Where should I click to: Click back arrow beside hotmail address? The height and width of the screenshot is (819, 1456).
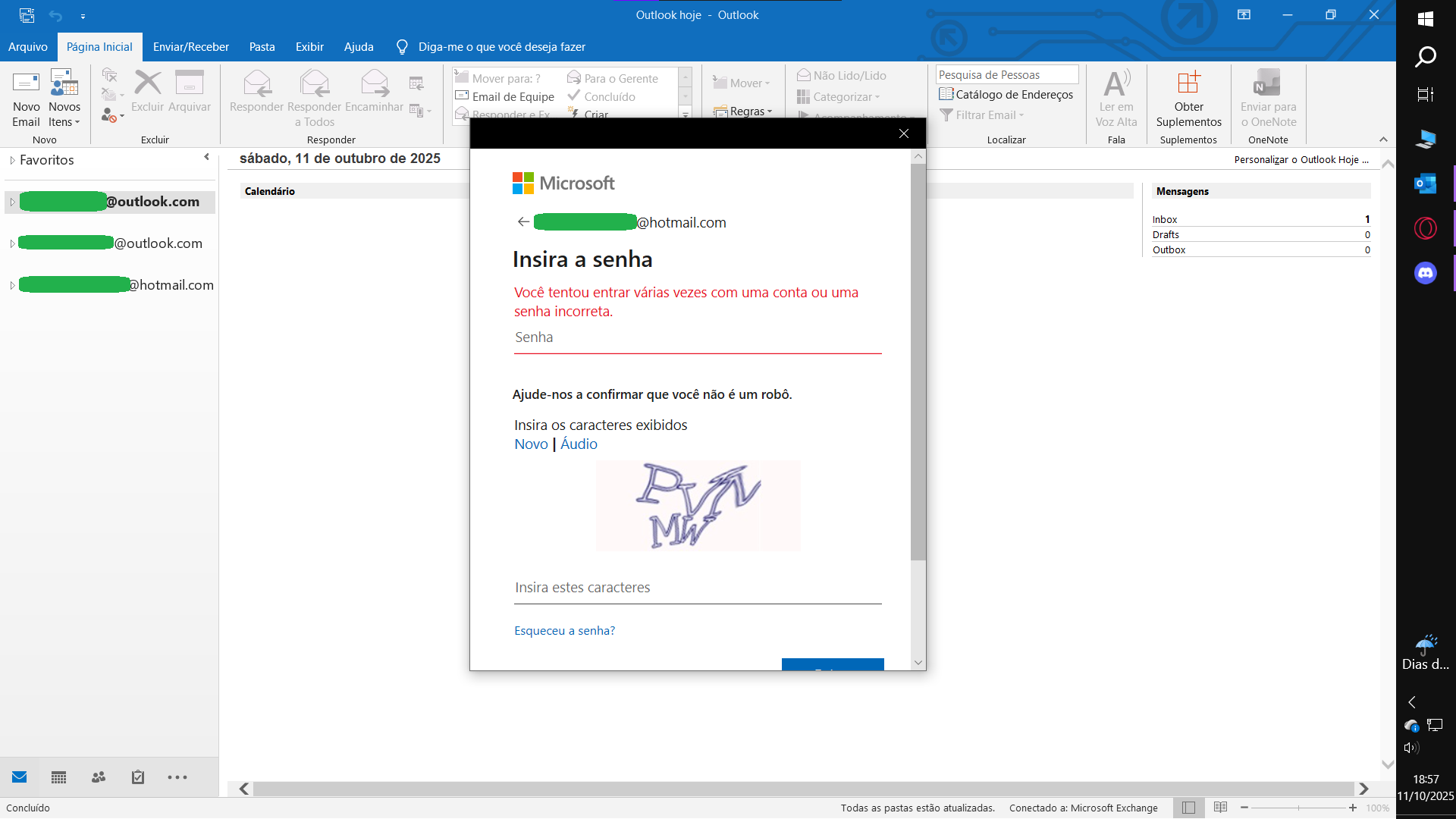click(523, 222)
